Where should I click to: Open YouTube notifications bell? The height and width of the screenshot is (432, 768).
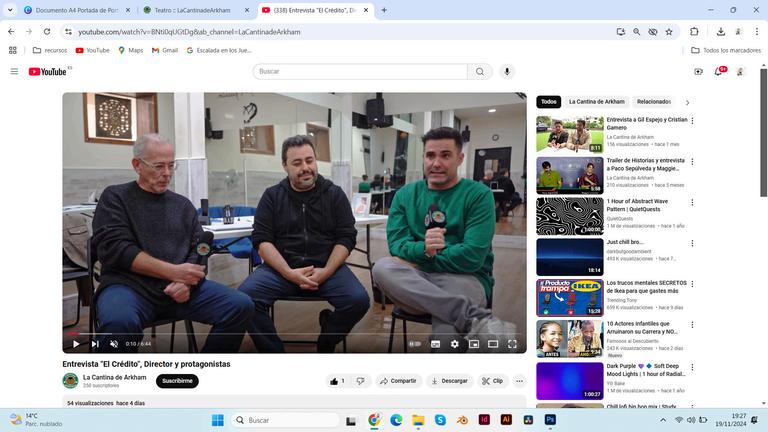coord(719,72)
